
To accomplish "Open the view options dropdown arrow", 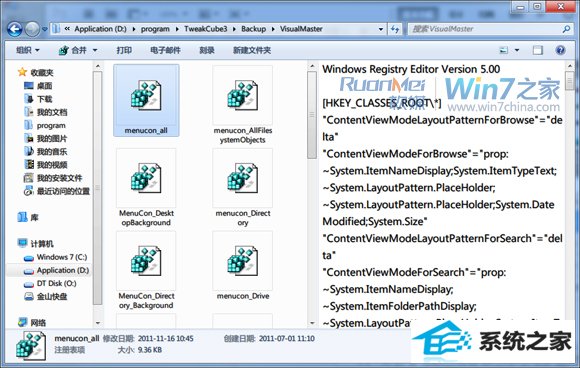I will point(517,50).
